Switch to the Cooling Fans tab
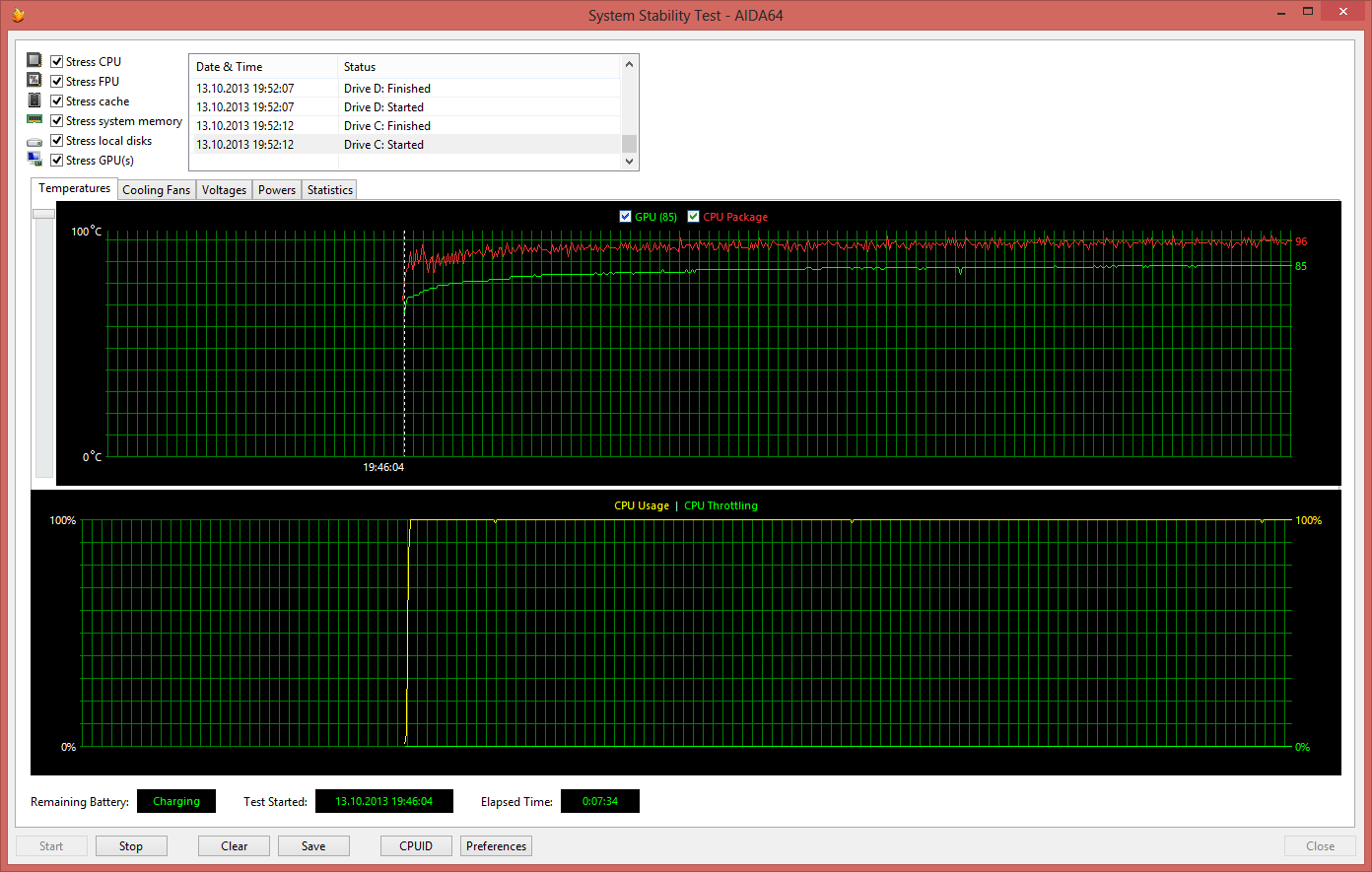 (157, 190)
